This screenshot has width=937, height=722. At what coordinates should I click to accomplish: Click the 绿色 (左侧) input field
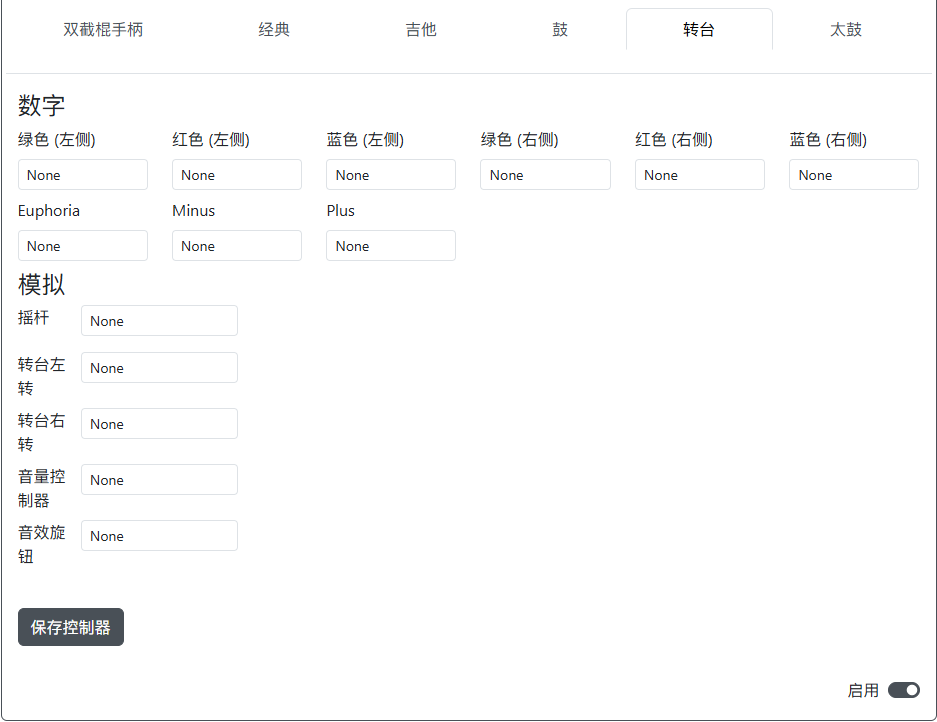pos(82,174)
